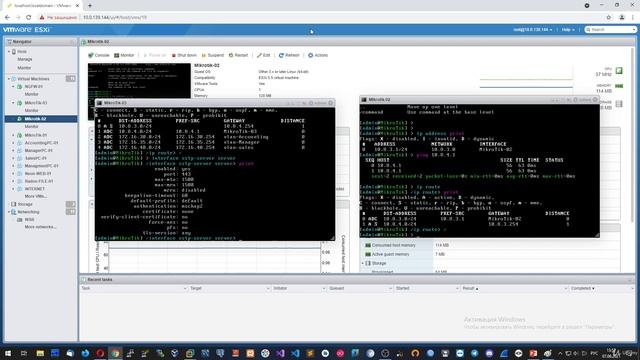Open Actions in MikroTik-03 console window
The width and height of the screenshot is (640, 360).
click(x=318, y=103)
